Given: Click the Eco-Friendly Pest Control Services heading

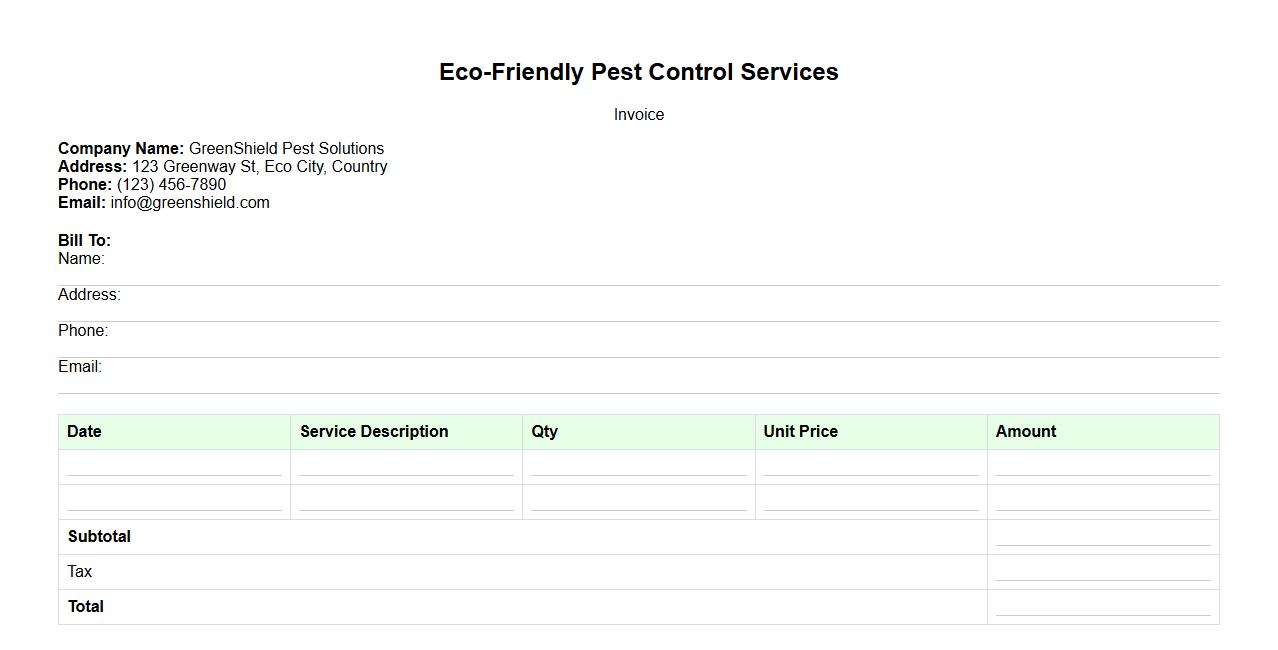Looking at the screenshot, I should coord(638,72).
